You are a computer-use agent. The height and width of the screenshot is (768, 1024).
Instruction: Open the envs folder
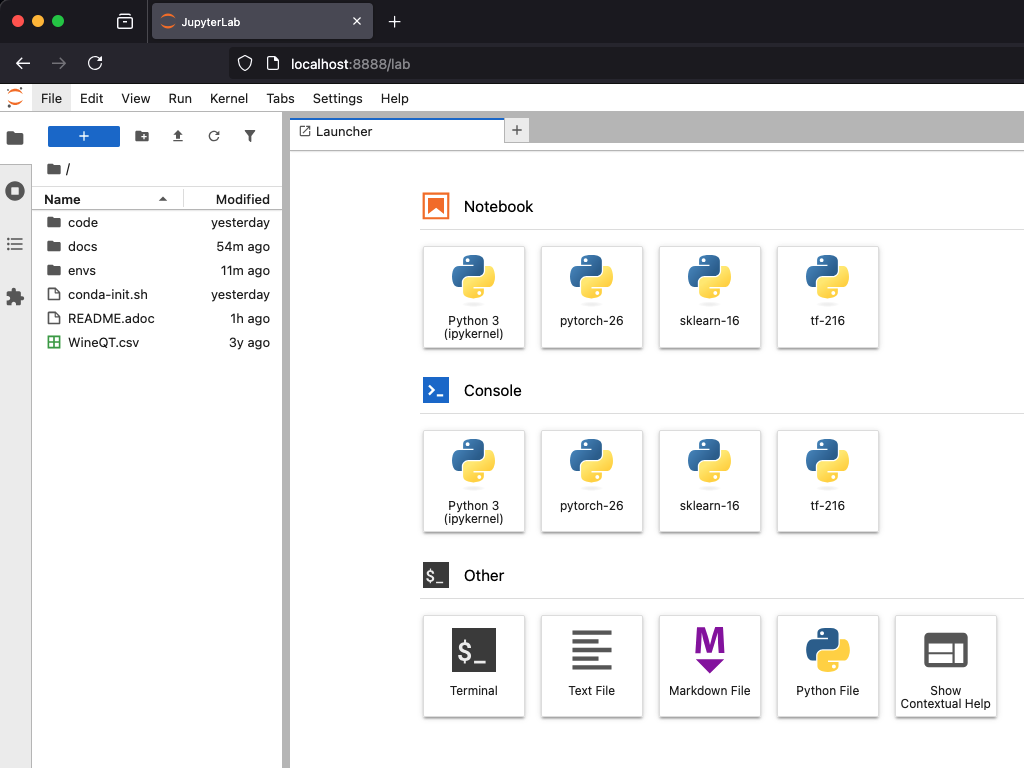pyautogui.click(x=81, y=270)
